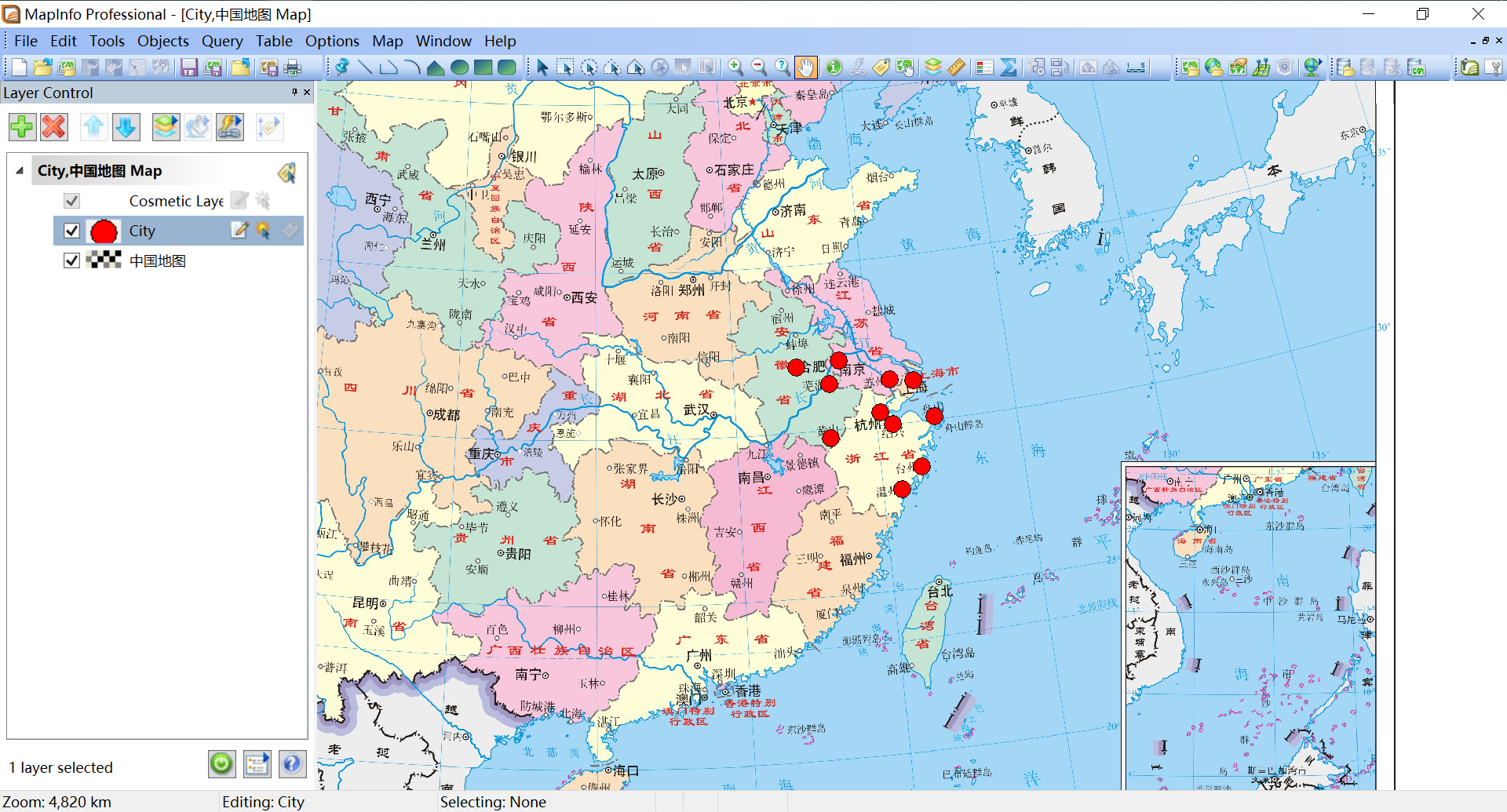Select the Ellipse drawing tool
This screenshot has width=1507, height=812.
(460, 67)
